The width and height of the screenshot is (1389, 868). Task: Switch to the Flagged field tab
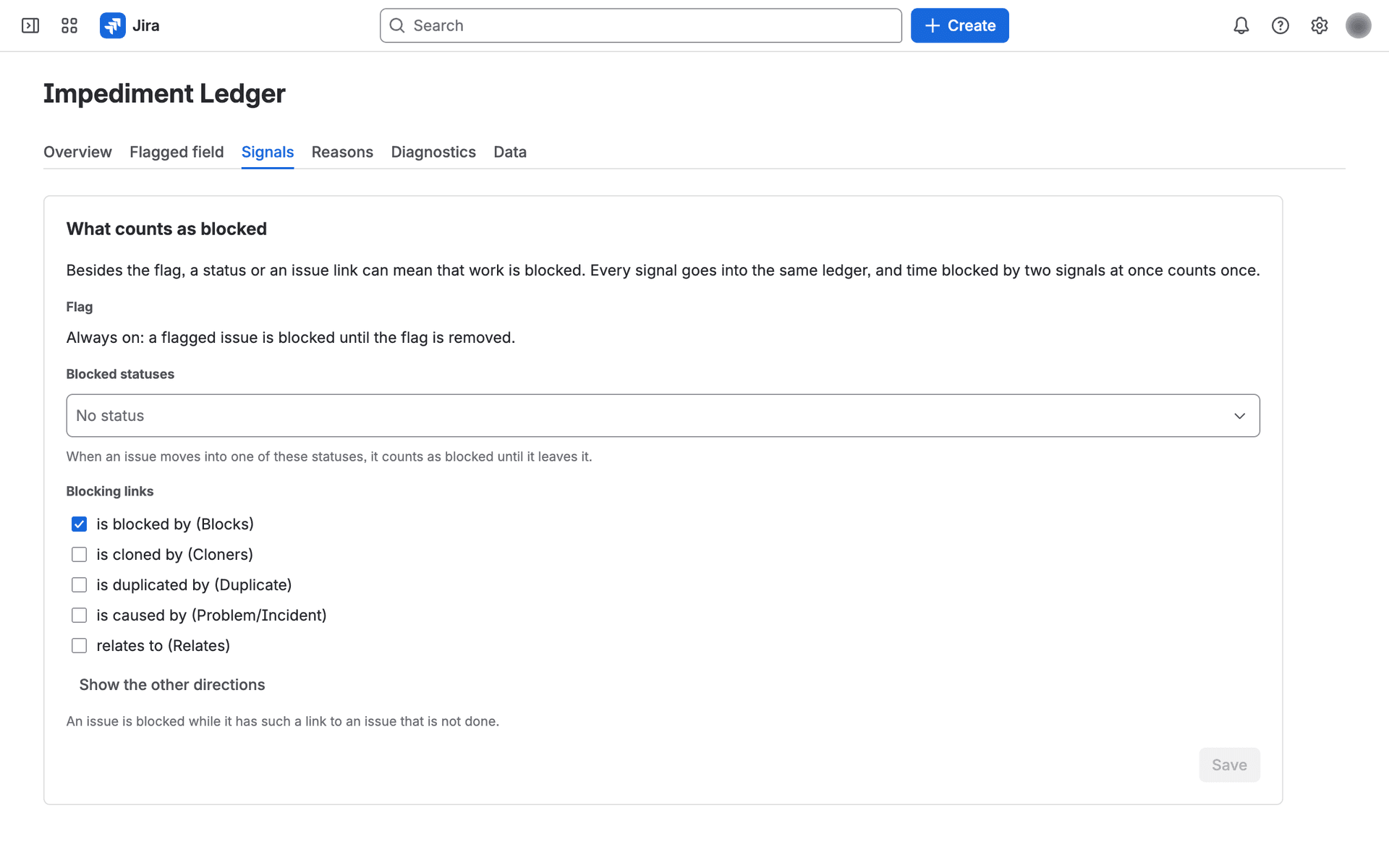(177, 152)
